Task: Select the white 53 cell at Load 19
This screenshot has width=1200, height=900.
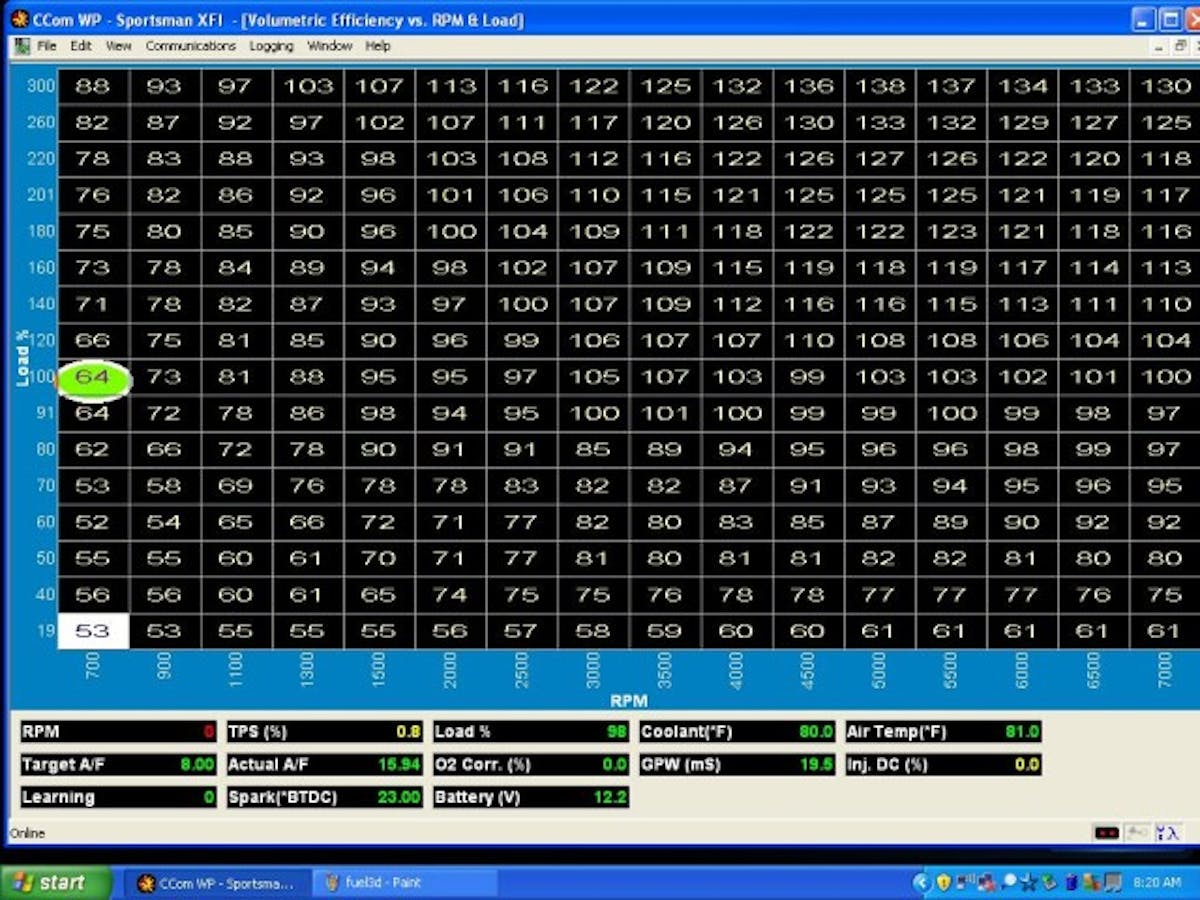Action: pyautogui.click(x=93, y=630)
